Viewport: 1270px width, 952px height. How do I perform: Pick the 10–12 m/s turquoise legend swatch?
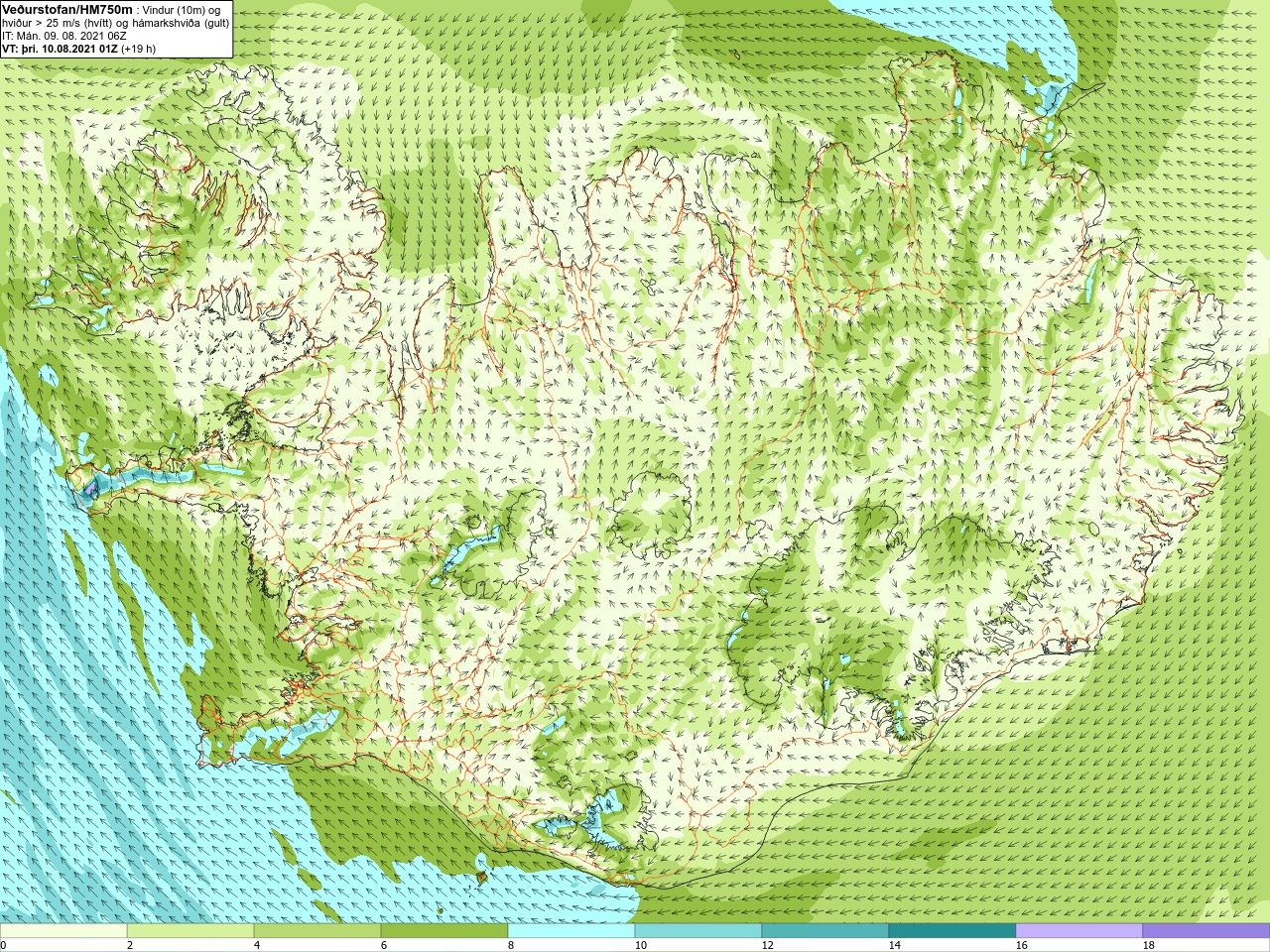(698, 931)
